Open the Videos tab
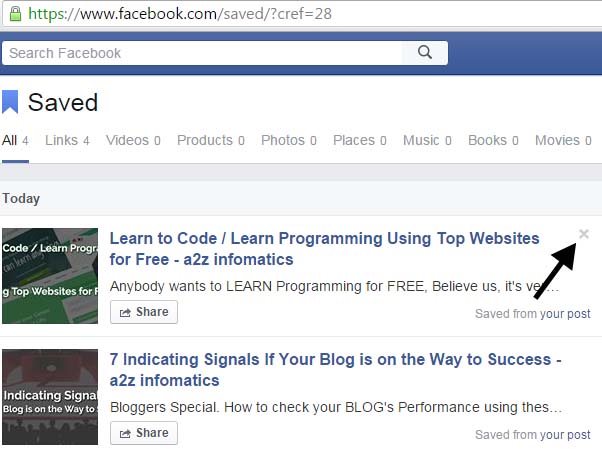This screenshot has height=449, width=602. click(133, 140)
